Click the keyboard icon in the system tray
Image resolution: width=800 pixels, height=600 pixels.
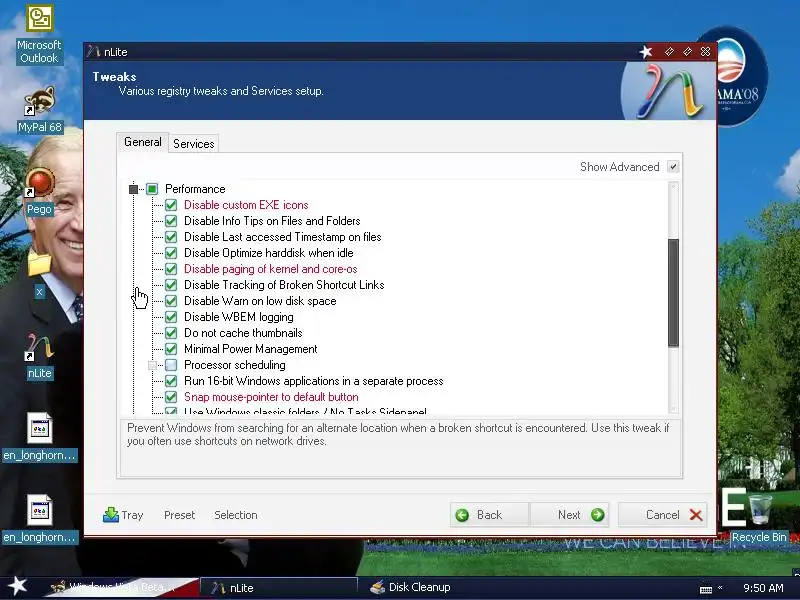706,589
